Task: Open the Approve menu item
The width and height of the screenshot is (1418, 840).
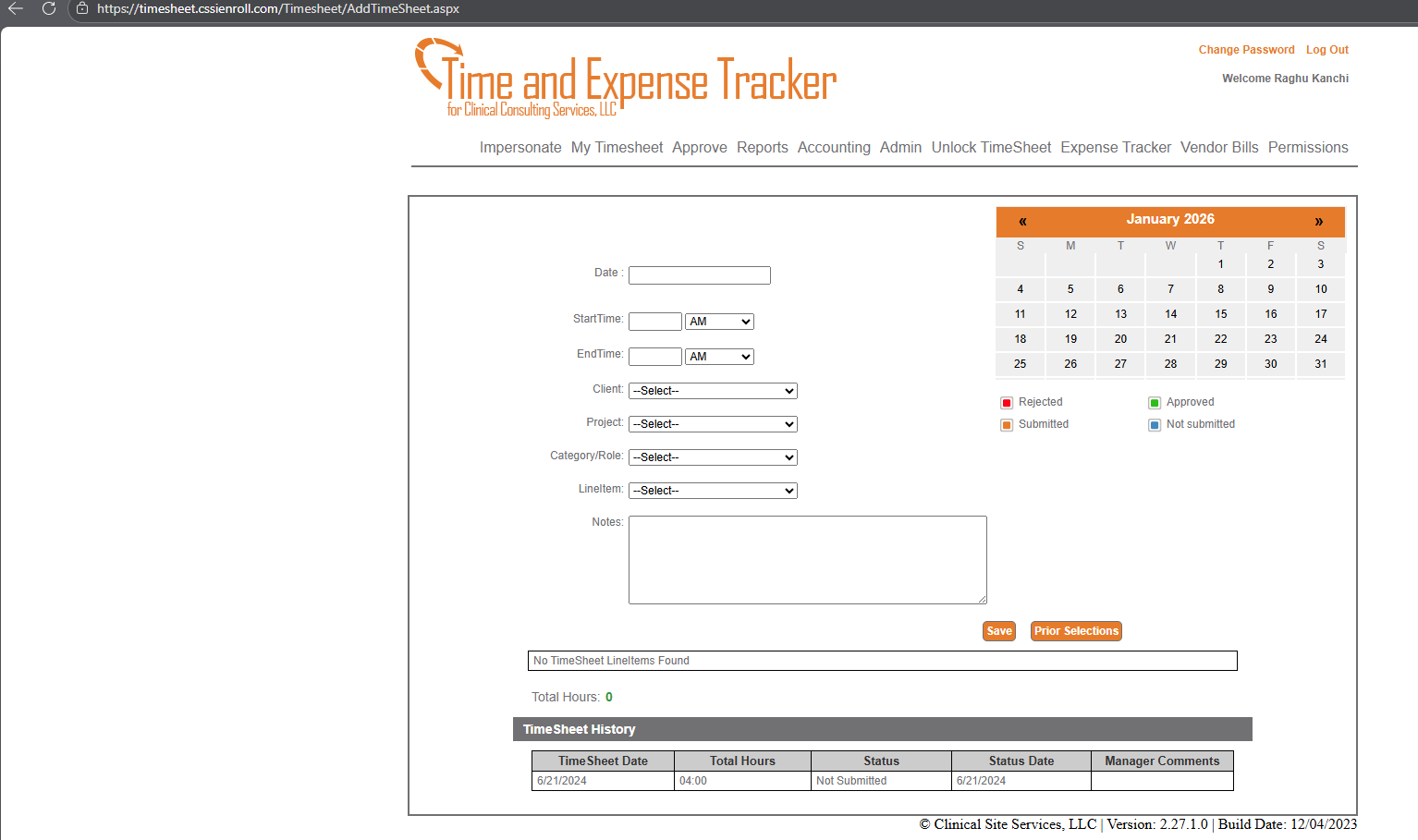Action: click(x=700, y=148)
